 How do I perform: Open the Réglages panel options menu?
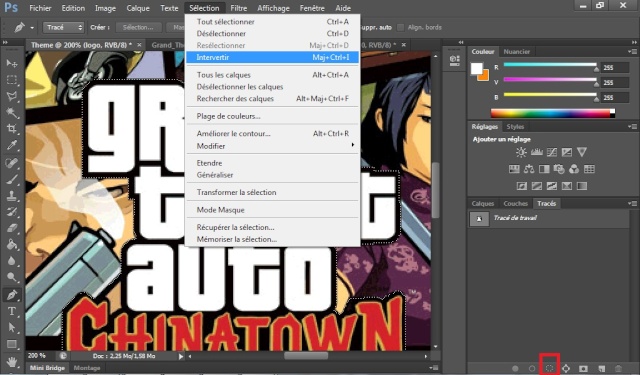[x=633, y=126]
